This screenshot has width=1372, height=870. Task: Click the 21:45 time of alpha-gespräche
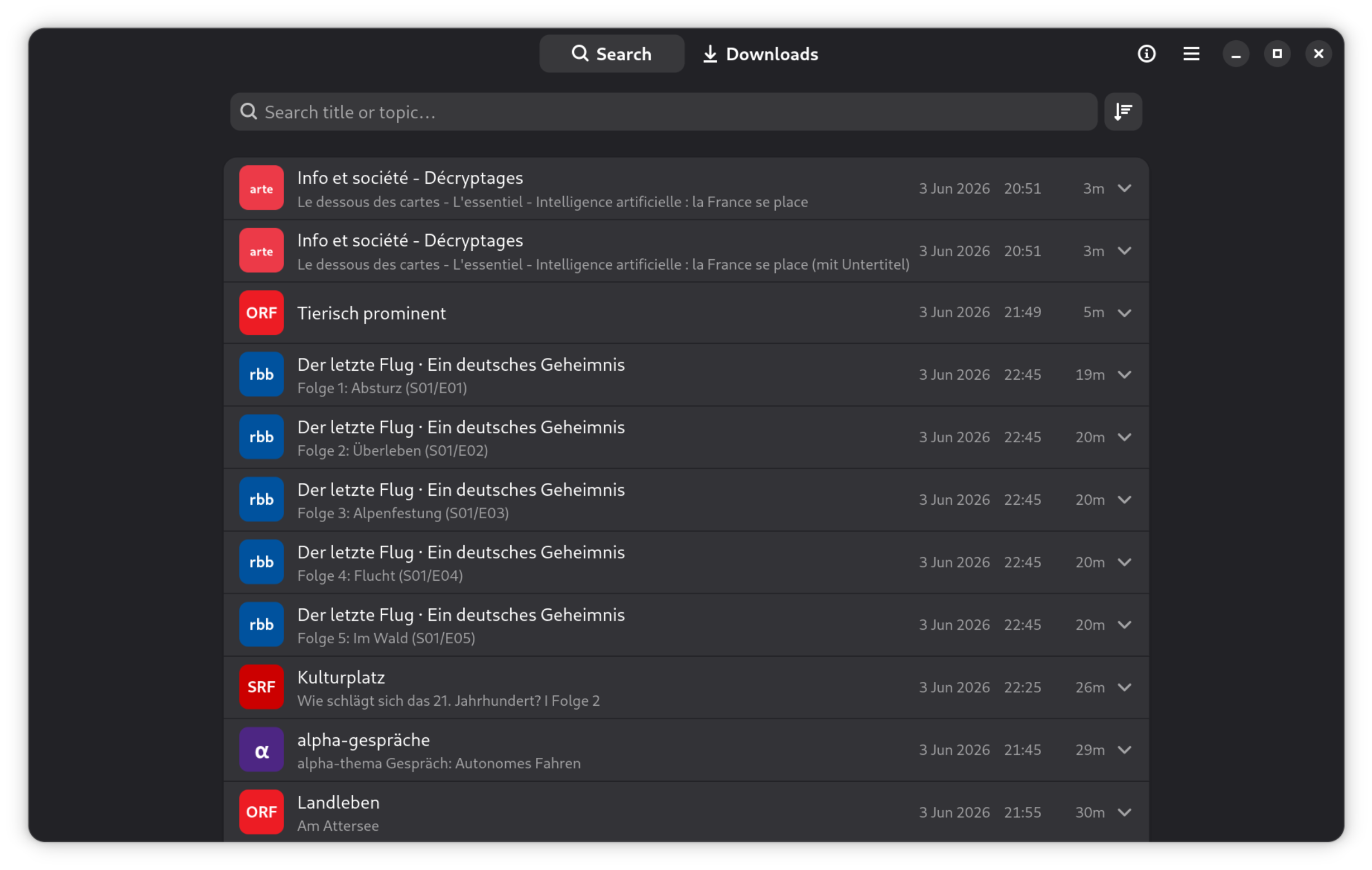1022,751
